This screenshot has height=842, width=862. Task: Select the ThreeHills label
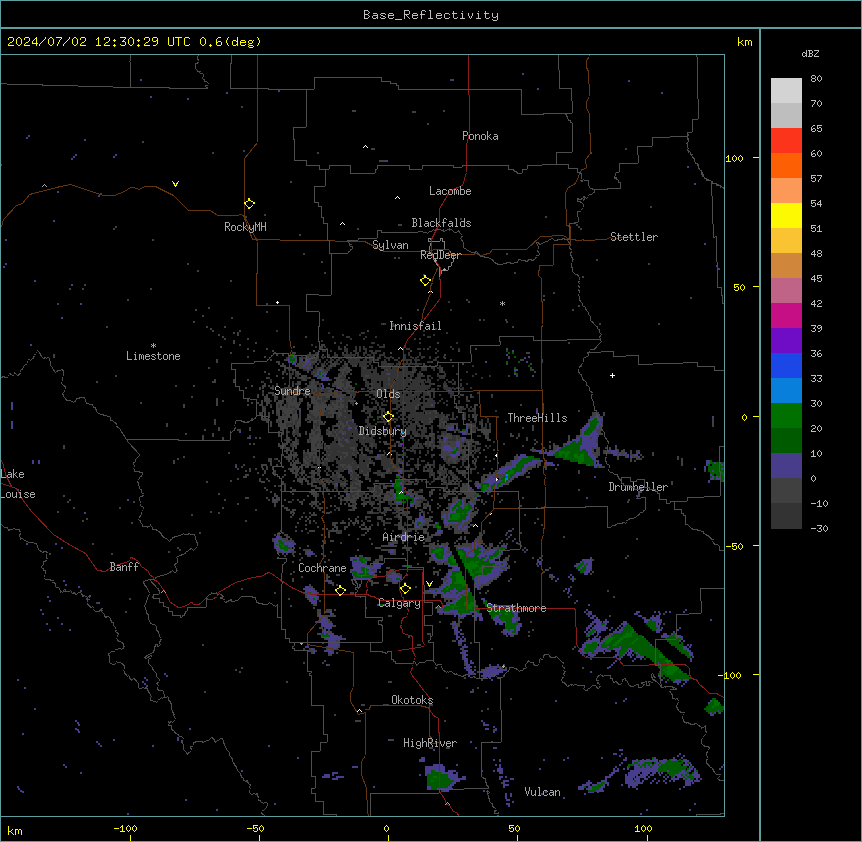tap(537, 418)
